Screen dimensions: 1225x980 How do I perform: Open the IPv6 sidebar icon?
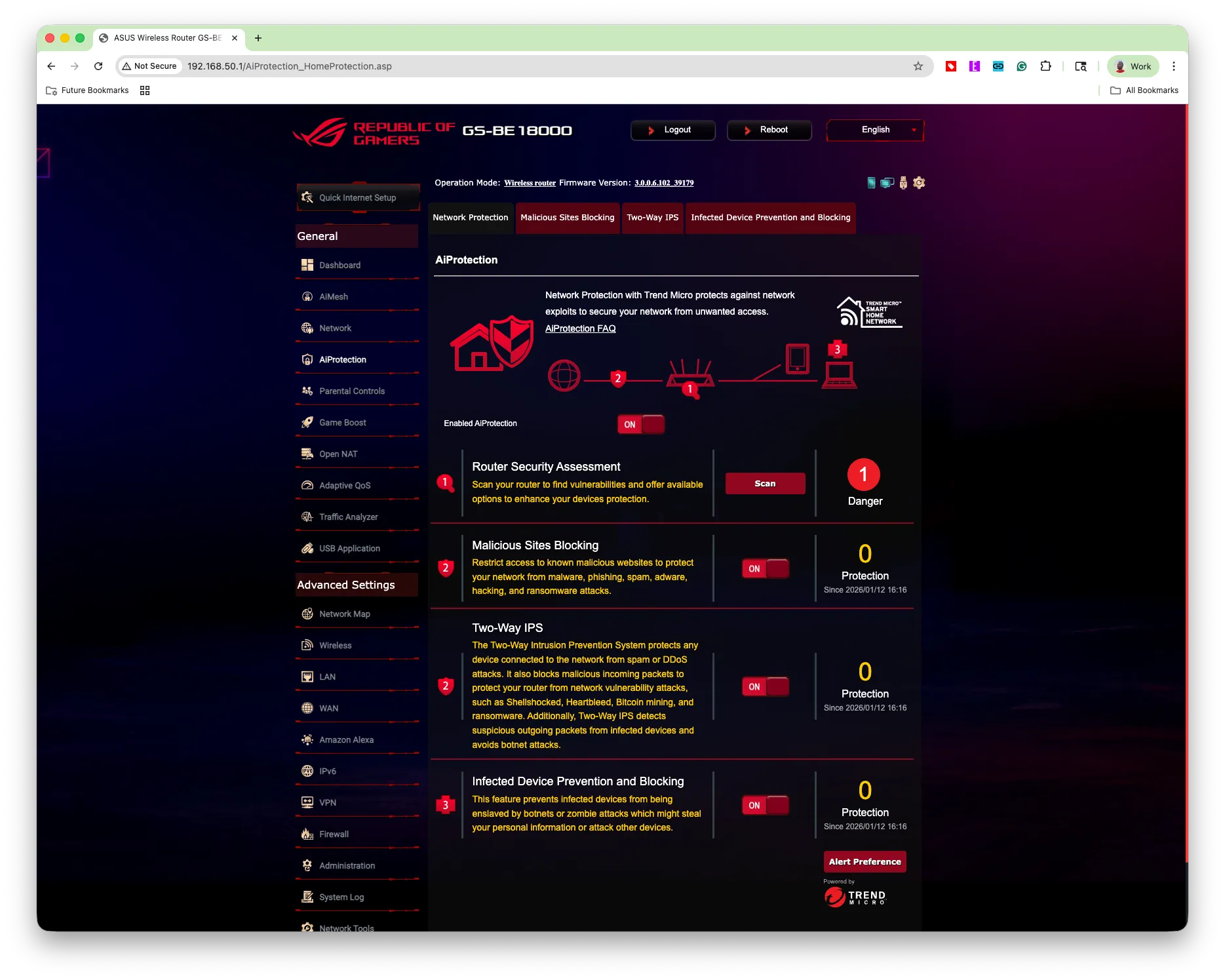[x=307, y=771]
